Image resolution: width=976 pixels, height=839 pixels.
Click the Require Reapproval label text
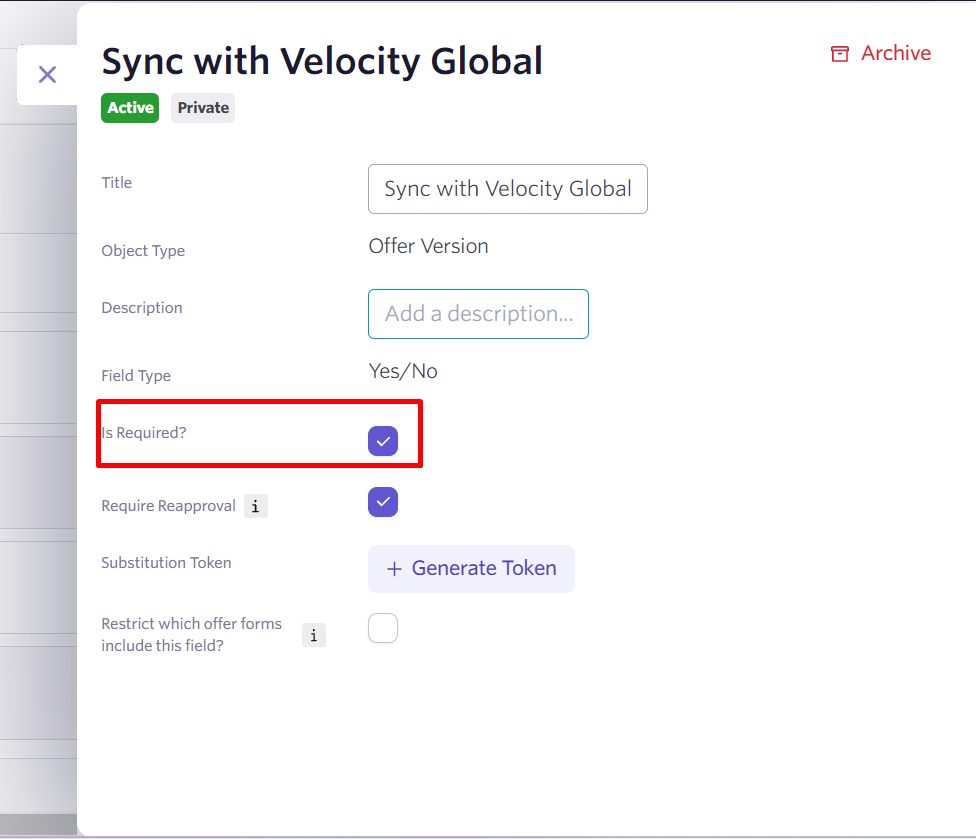pos(169,506)
